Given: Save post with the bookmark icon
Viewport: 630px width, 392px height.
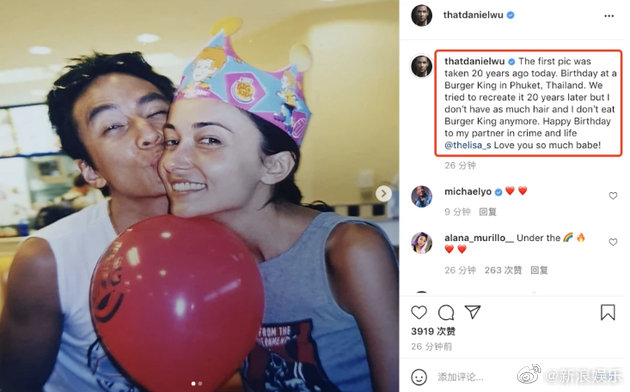Looking at the screenshot, I should pos(608,312).
